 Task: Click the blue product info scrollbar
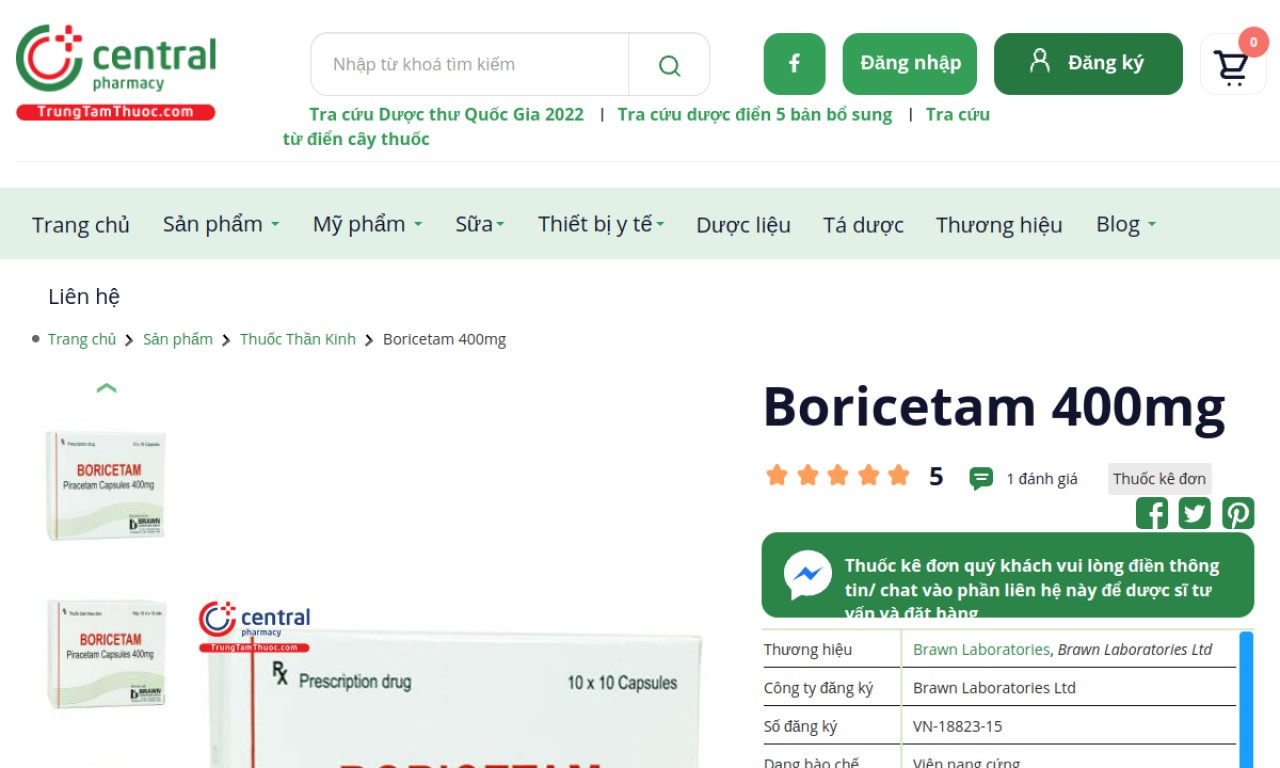tap(1246, 699)
